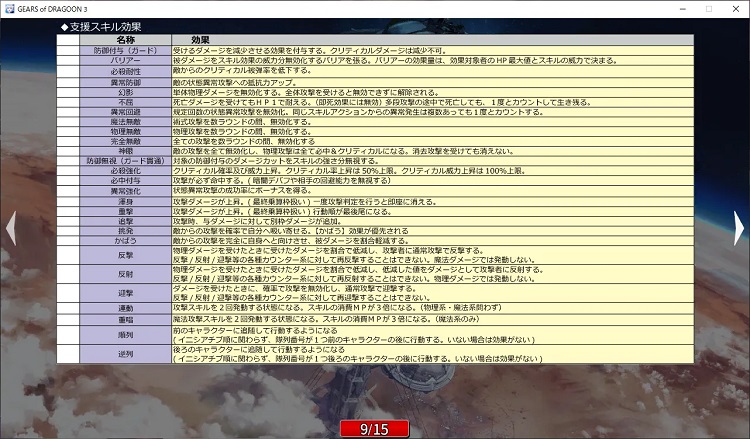Select the 完全無敵 skill name
The width and height of the screenshot is (750, 439).
tap(125, 142)
